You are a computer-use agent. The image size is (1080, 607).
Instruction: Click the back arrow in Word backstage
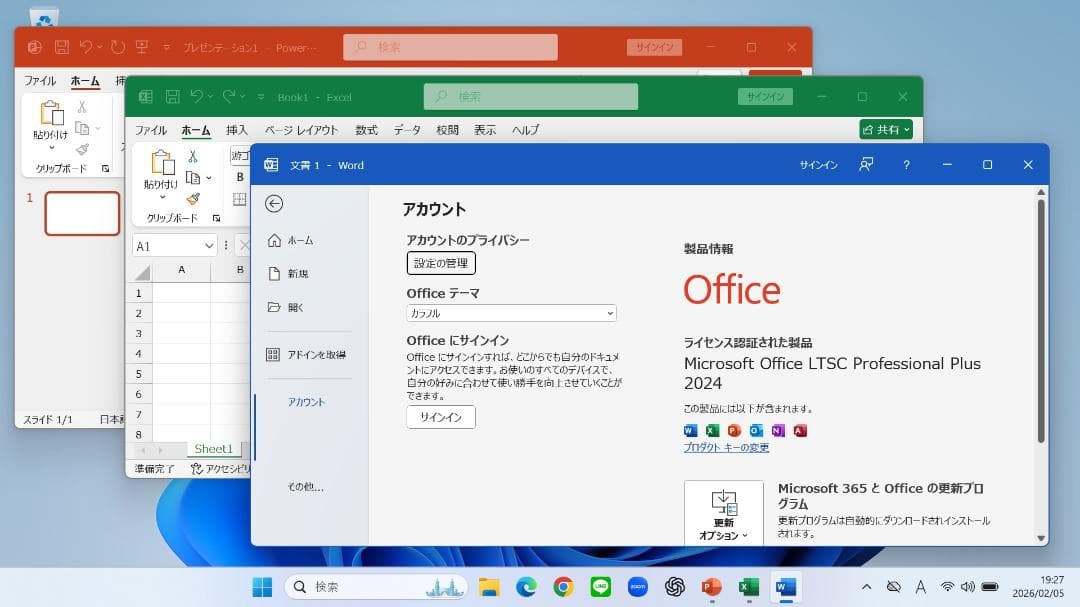274,204
